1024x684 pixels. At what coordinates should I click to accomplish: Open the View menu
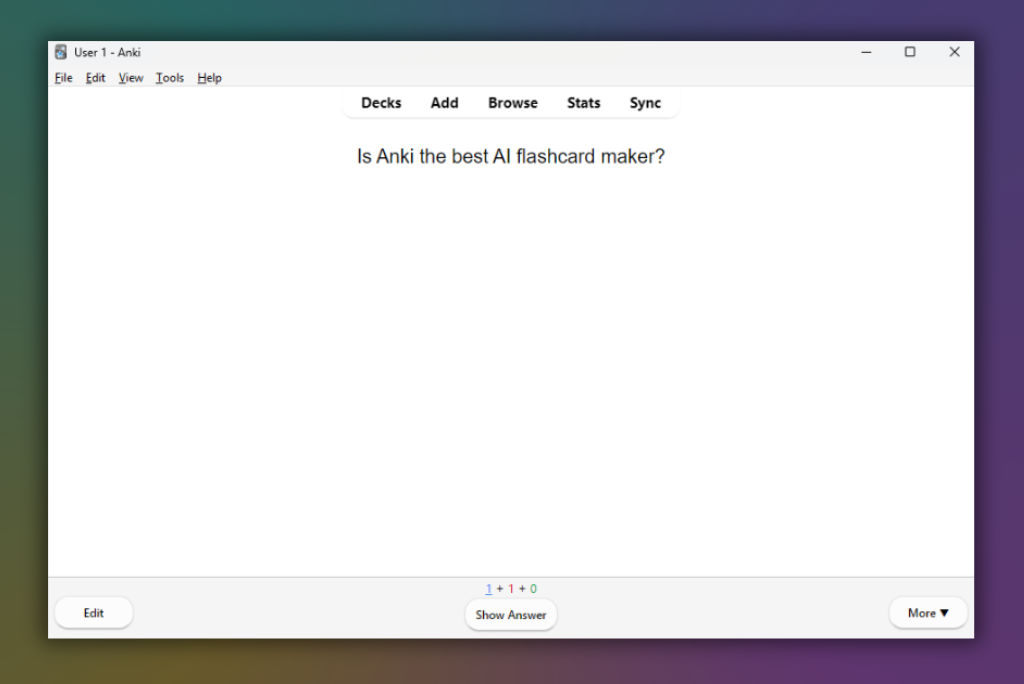pyautogui.click(x=130, y=77)
